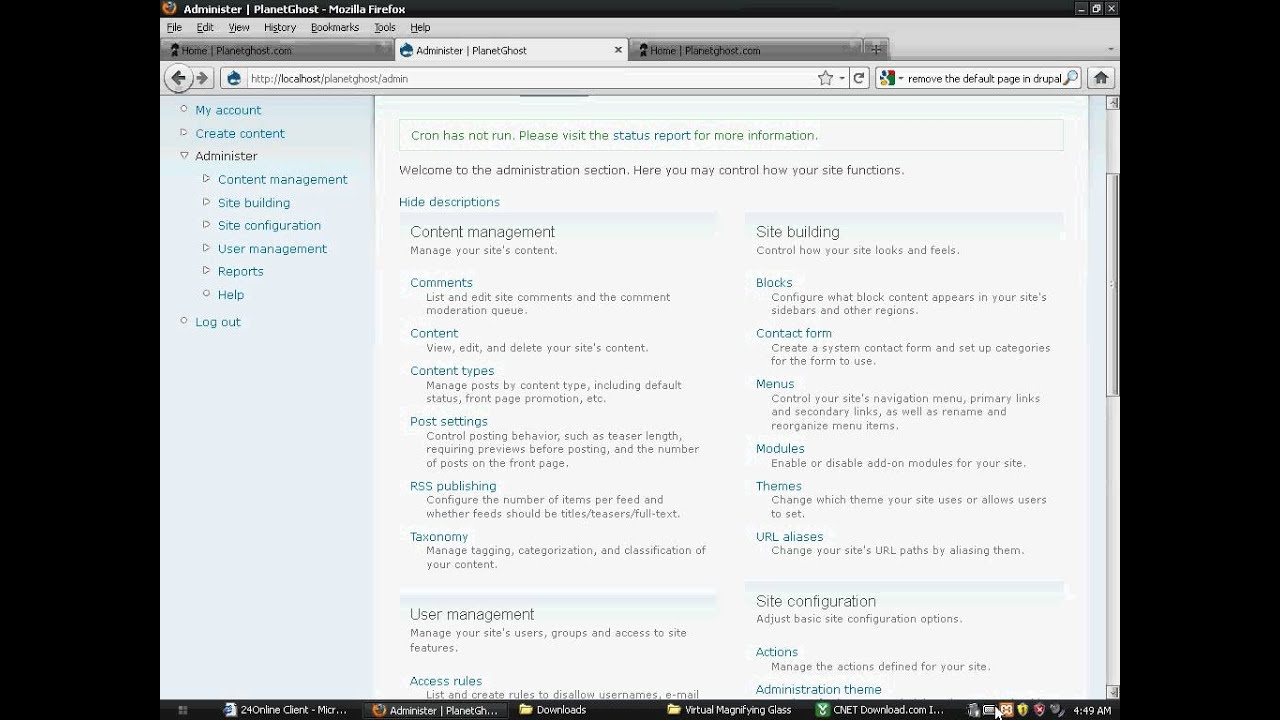Expand the Create content sidebar triangle
The image size is (1280, 720).
click(184, 132)
